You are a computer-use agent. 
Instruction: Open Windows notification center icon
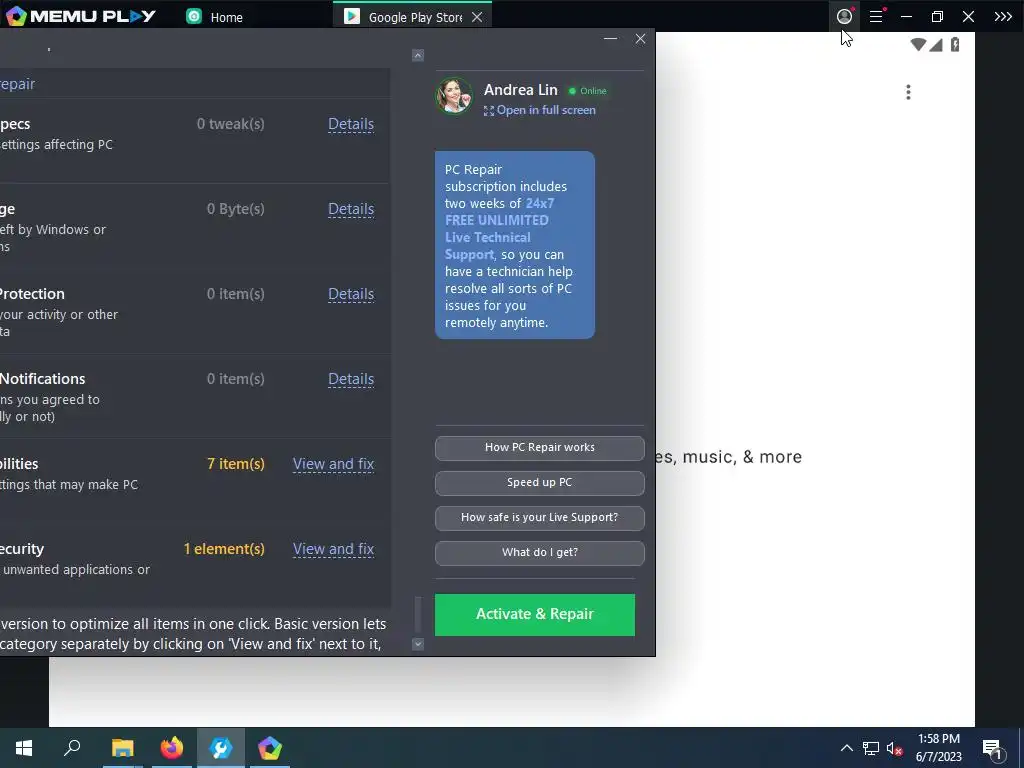click(x=992, y=748)
